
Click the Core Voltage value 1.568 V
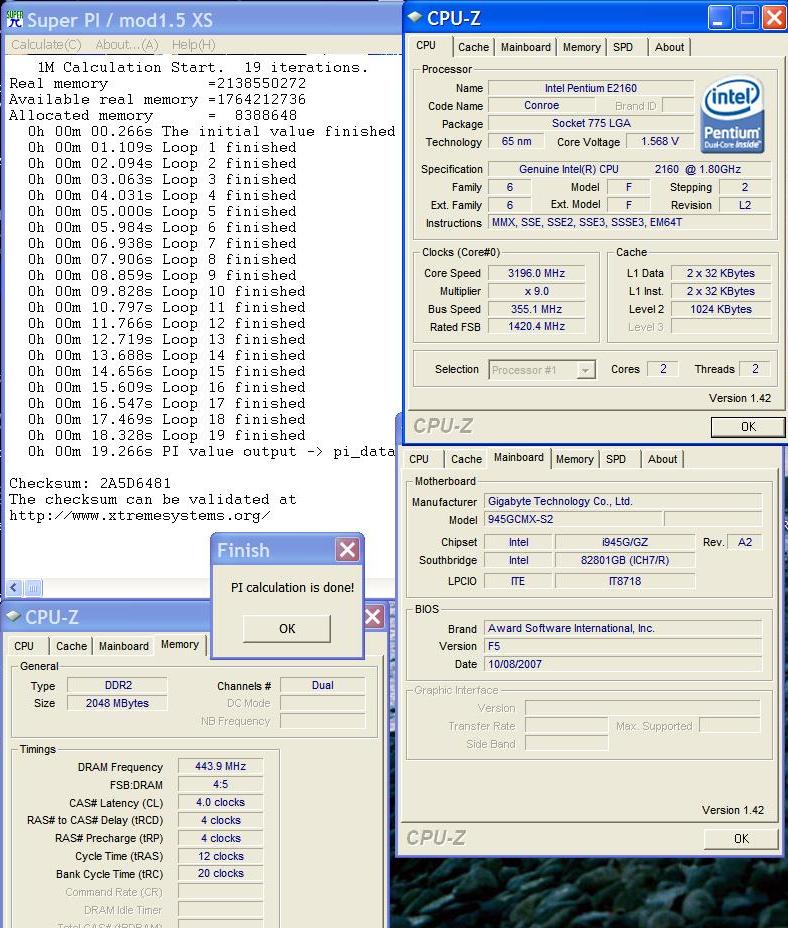[660, 141]
